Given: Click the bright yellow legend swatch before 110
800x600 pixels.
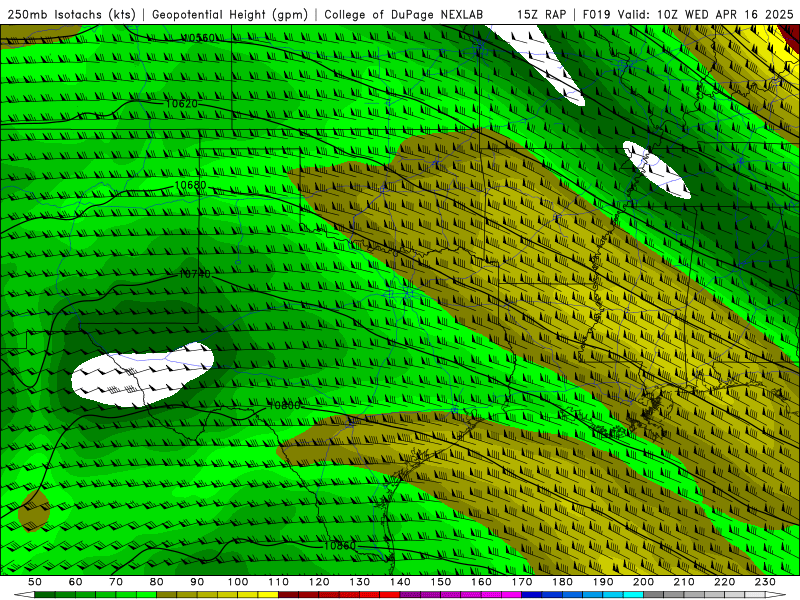Looking at the screenshot, I should [268, 595].
